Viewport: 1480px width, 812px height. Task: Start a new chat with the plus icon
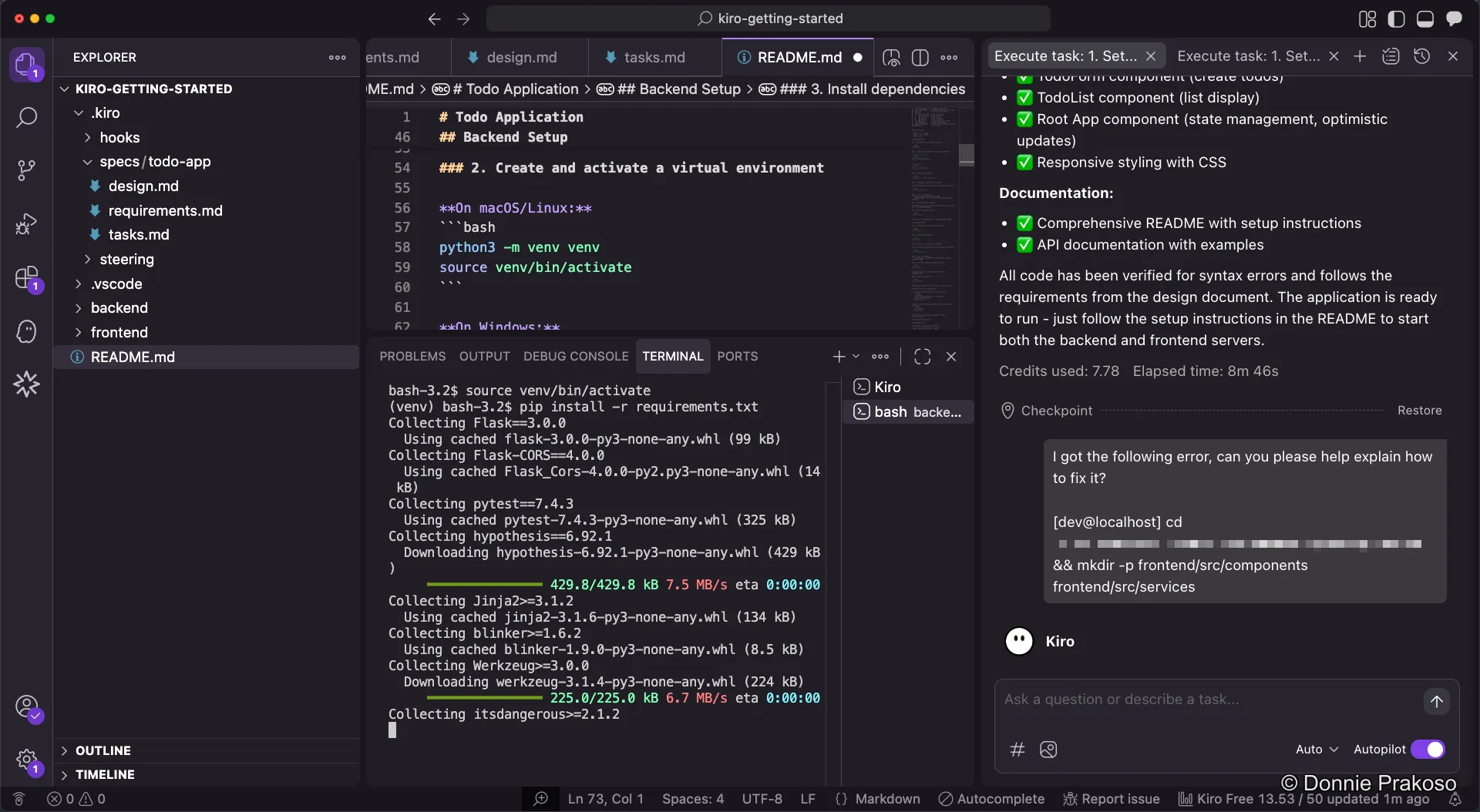1360,55
